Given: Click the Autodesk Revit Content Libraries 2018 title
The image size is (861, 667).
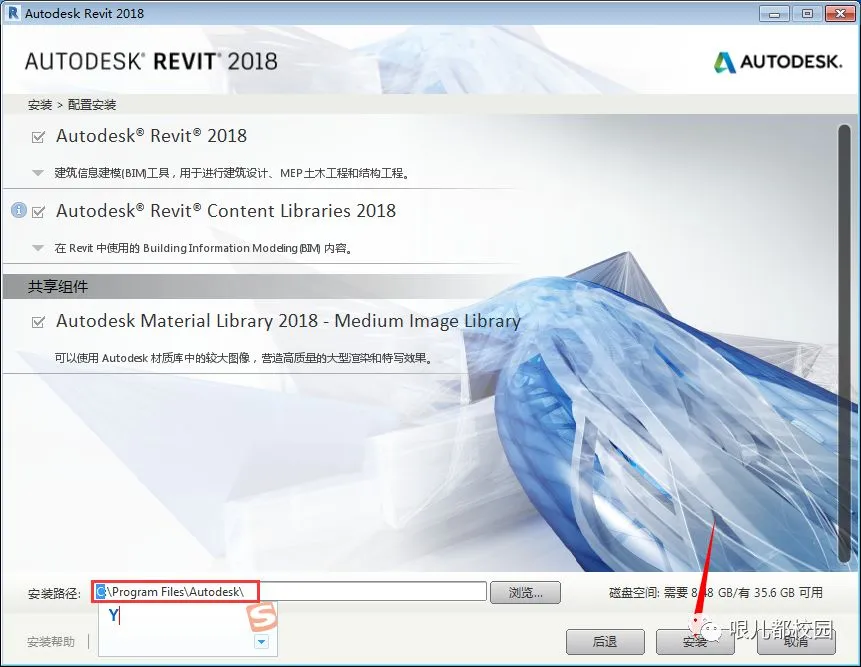Looking at the screenshot, I should [226, 210].
